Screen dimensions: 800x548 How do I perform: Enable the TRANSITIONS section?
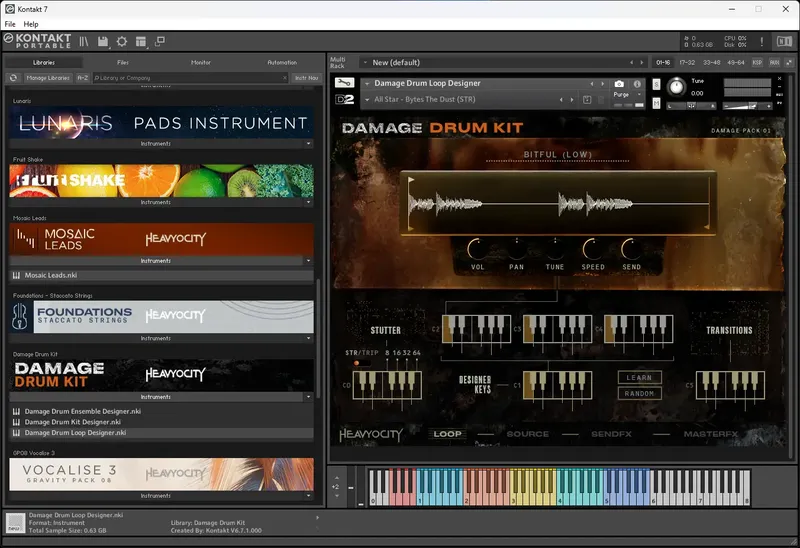tap(729, 330)
